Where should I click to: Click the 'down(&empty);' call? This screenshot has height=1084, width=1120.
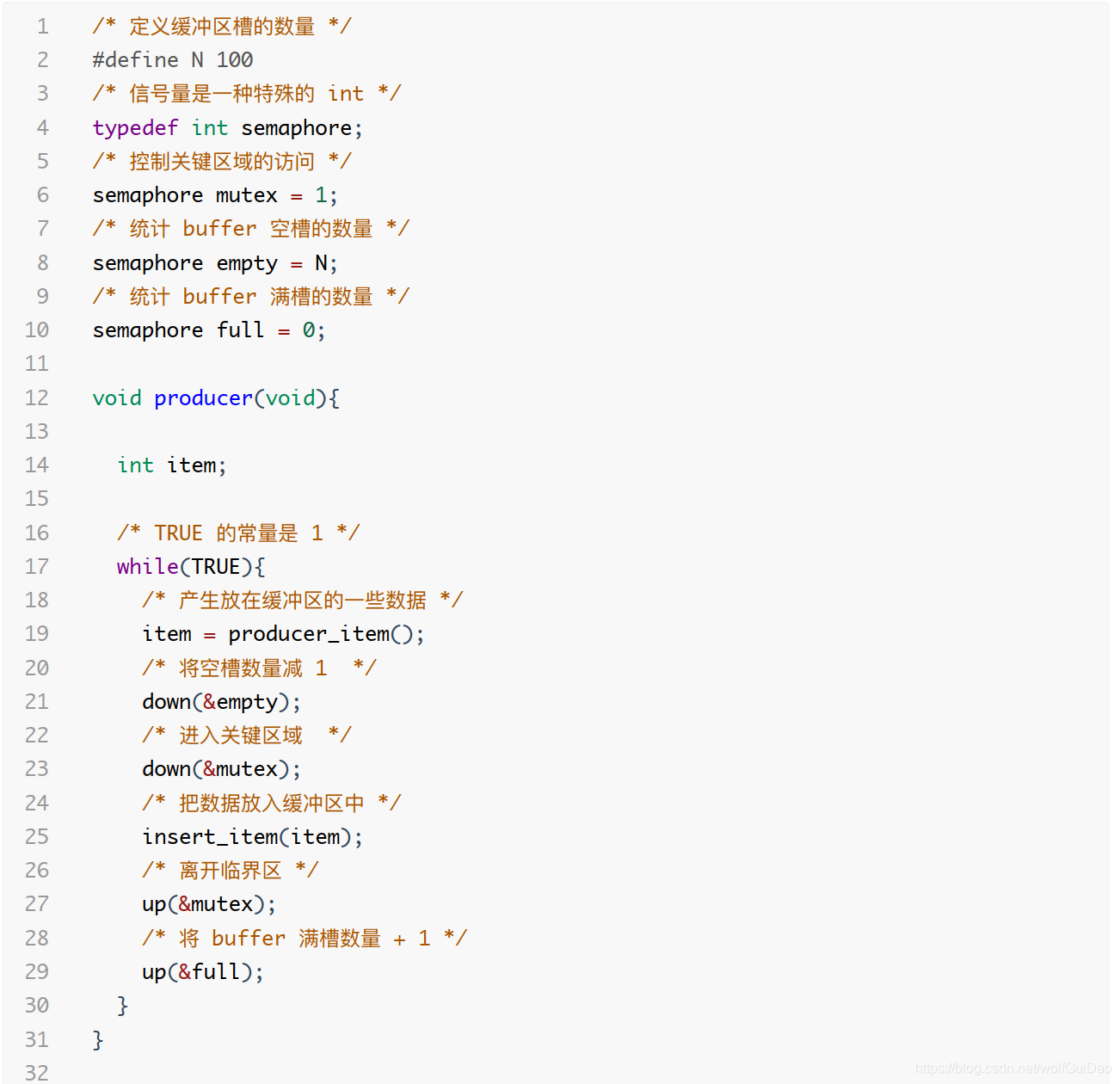[x=222, y=702]
